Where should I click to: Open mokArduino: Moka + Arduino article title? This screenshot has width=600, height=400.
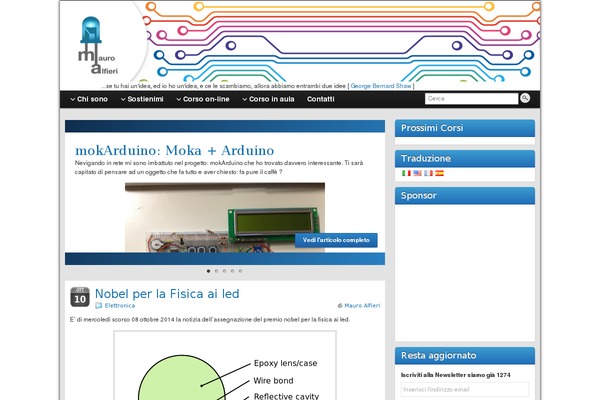(x=174, y=150)
